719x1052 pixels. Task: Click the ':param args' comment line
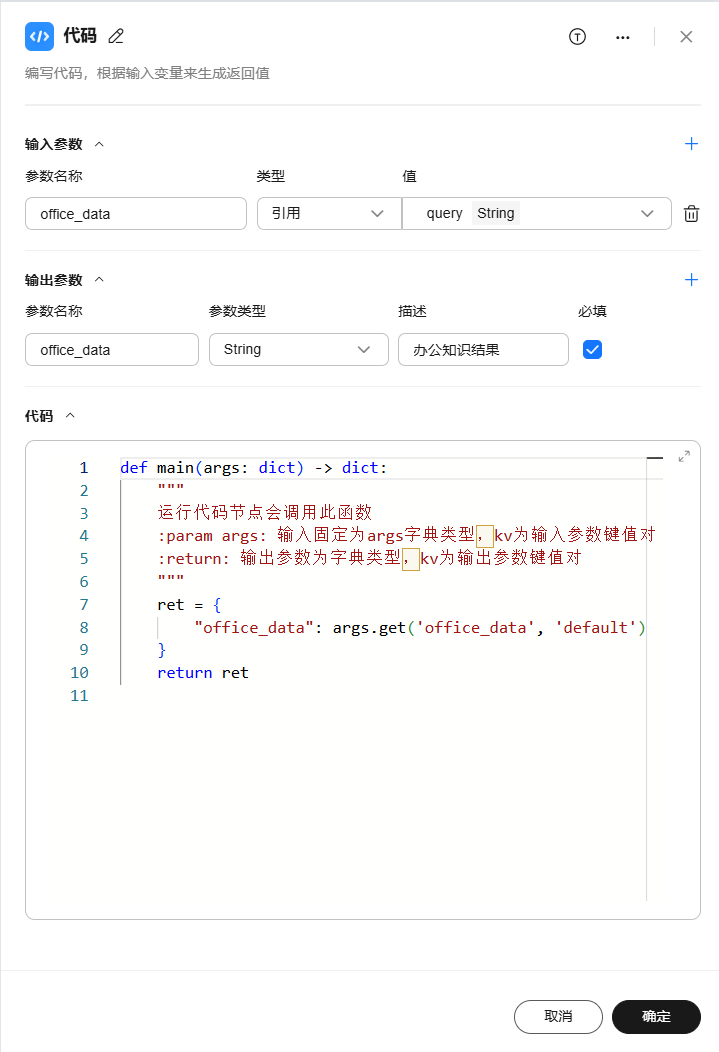point(406,535)
